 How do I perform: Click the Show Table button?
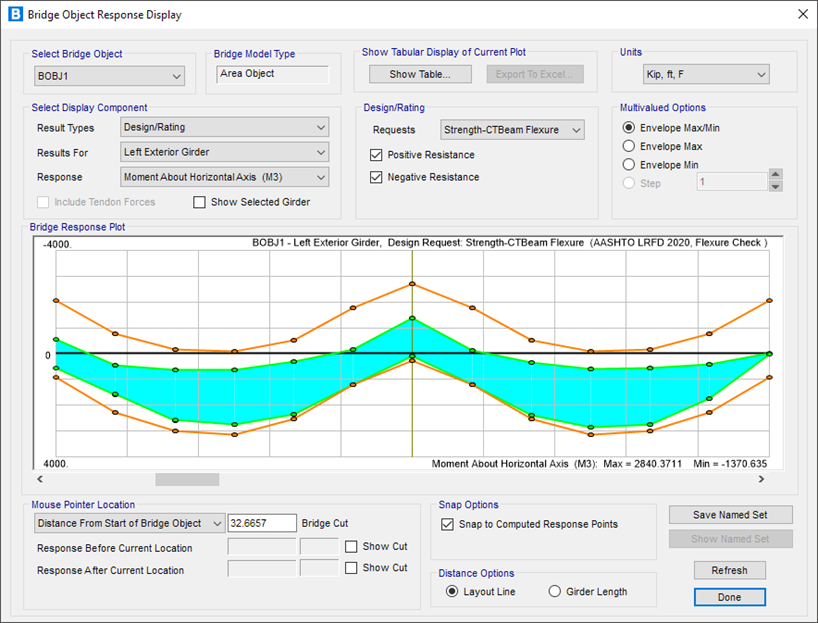tap(419, 74)
